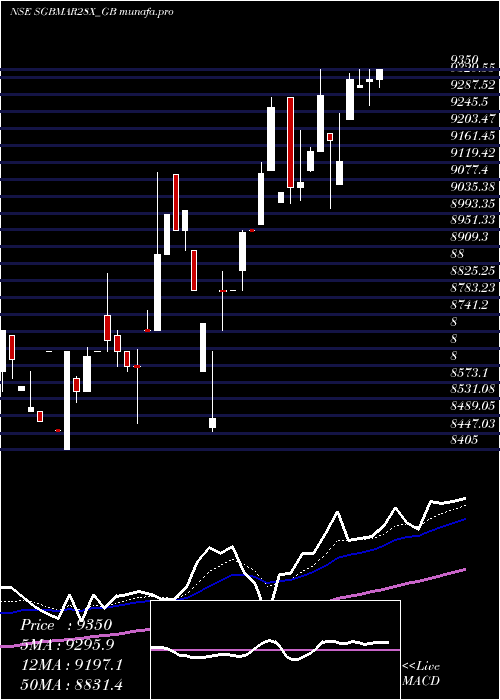Viewport: 500px width, 700px height.
Task: Click the 5MA : 9295.9 readout
Action: (67, 644)
